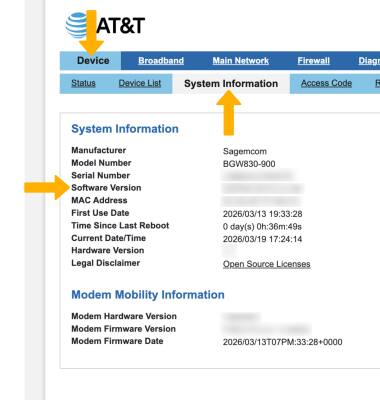Click the Manufacturer label
The height and width of the screenshot is (400, 380).
[x=99, y=150]
